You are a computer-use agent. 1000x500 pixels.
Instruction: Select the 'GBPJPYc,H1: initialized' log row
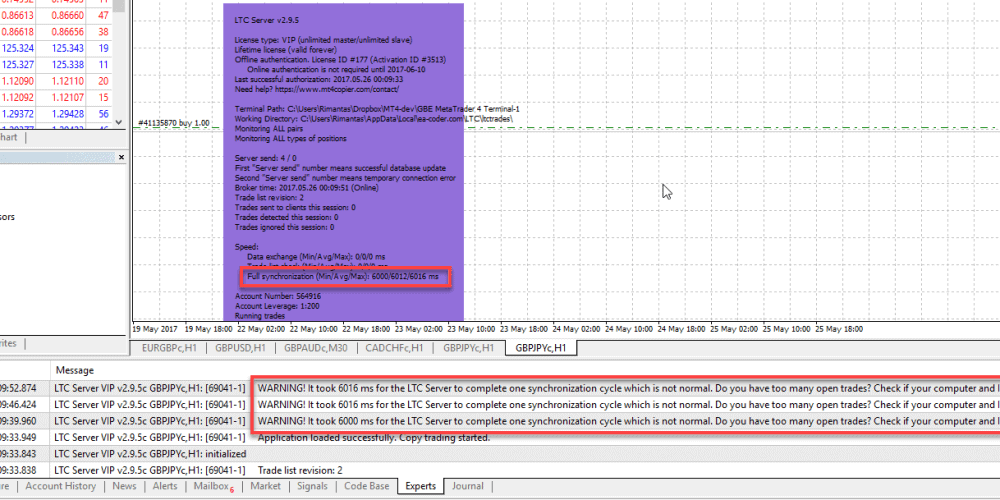pos(500,454)
